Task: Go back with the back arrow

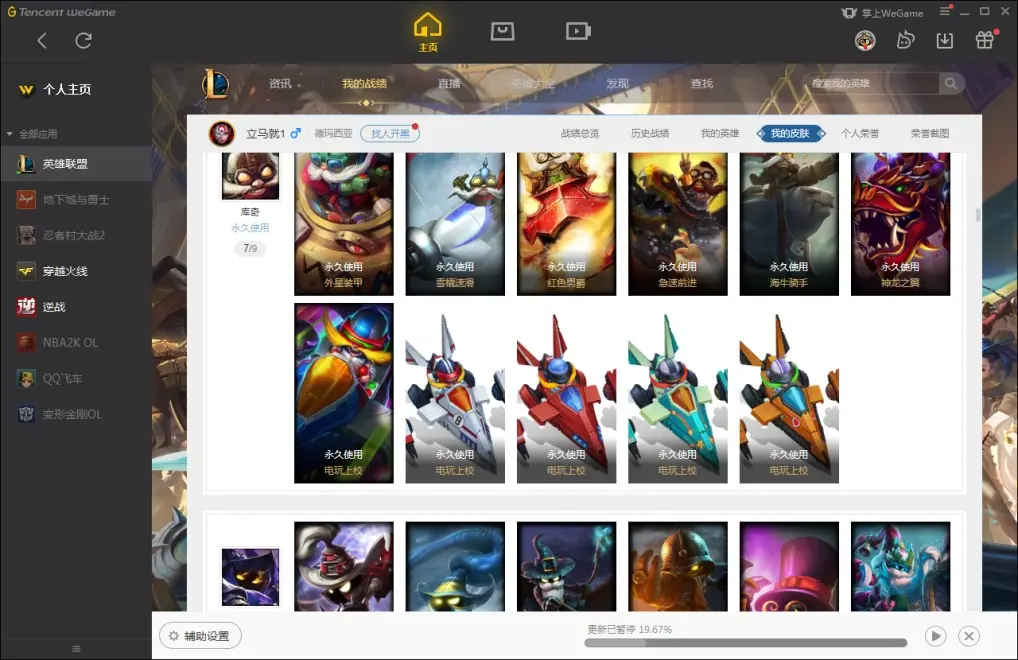Action: [x=42, y=41]
